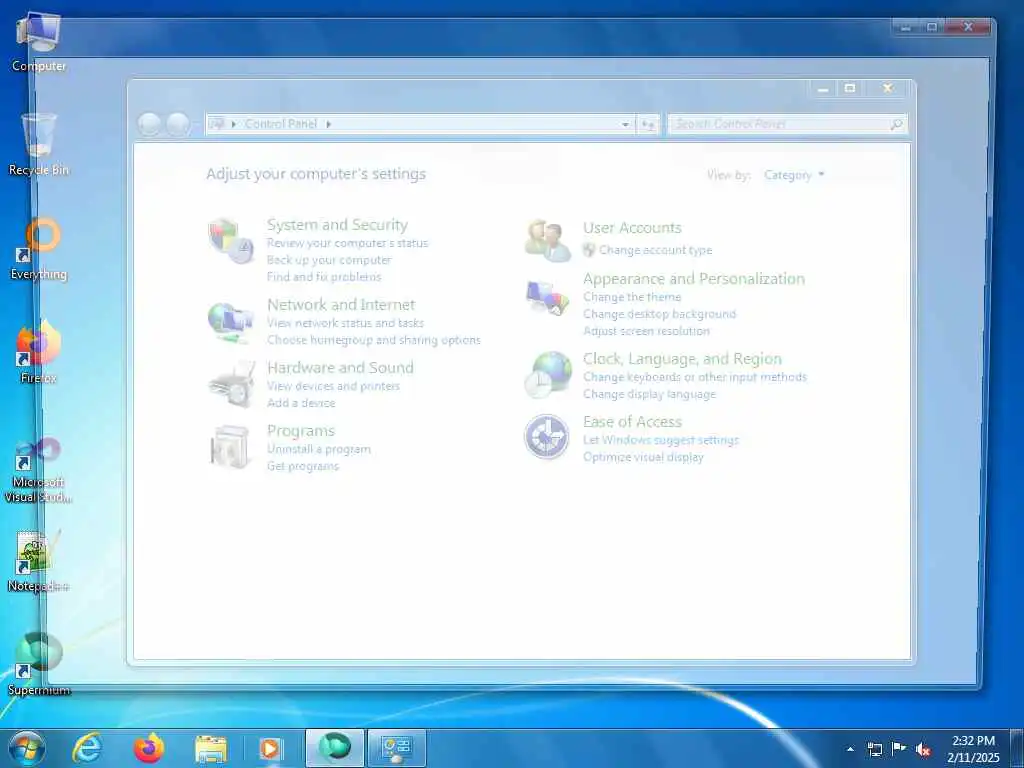The width and height of the screenshot is (1024, 768).
Task: Click Get programs link
Action: point(303,466)
